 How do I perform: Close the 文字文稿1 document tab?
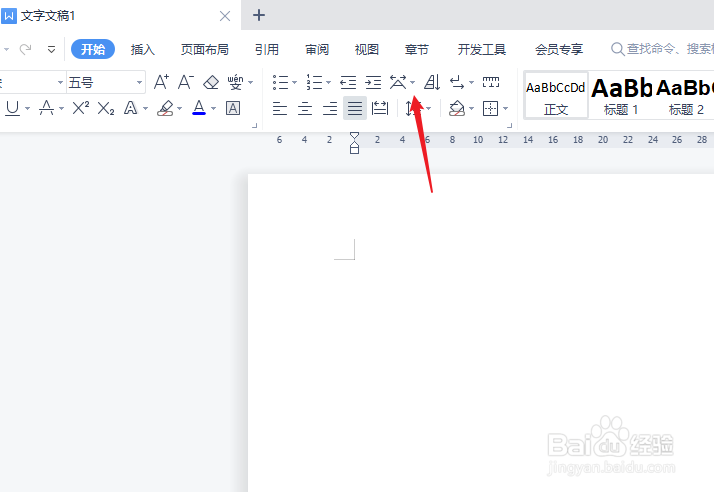tap(225, 16)
